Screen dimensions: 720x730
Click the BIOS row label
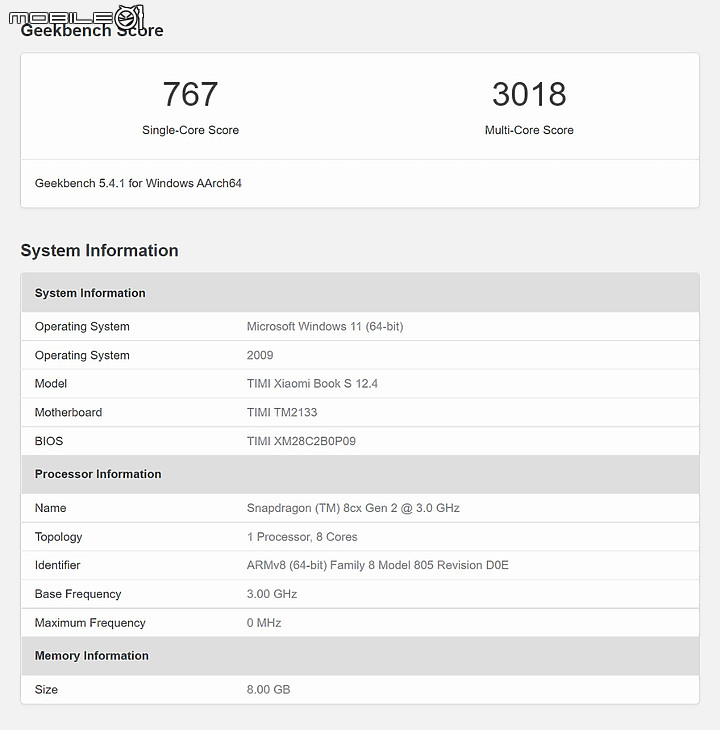pyautogui.click(x=49, y=441)
